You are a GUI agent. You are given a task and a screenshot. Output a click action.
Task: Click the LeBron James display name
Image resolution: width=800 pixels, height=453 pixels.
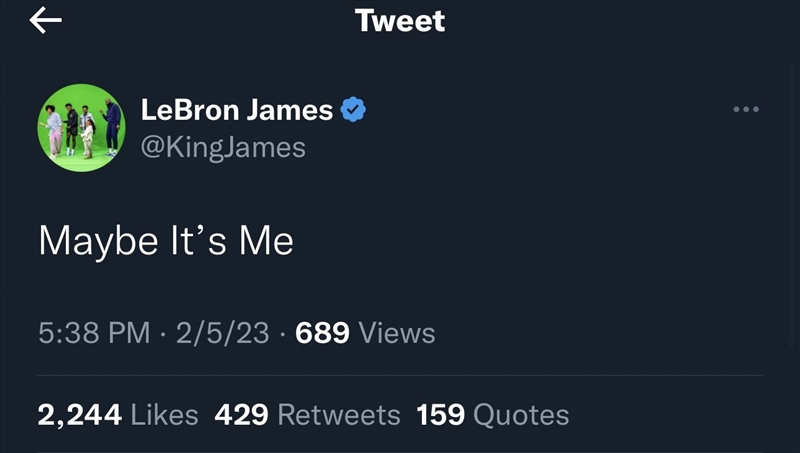point(237,110)
